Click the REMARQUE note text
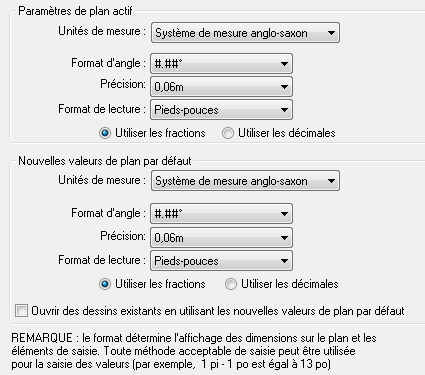Screen dimensions: 425x375 (194, 351)
